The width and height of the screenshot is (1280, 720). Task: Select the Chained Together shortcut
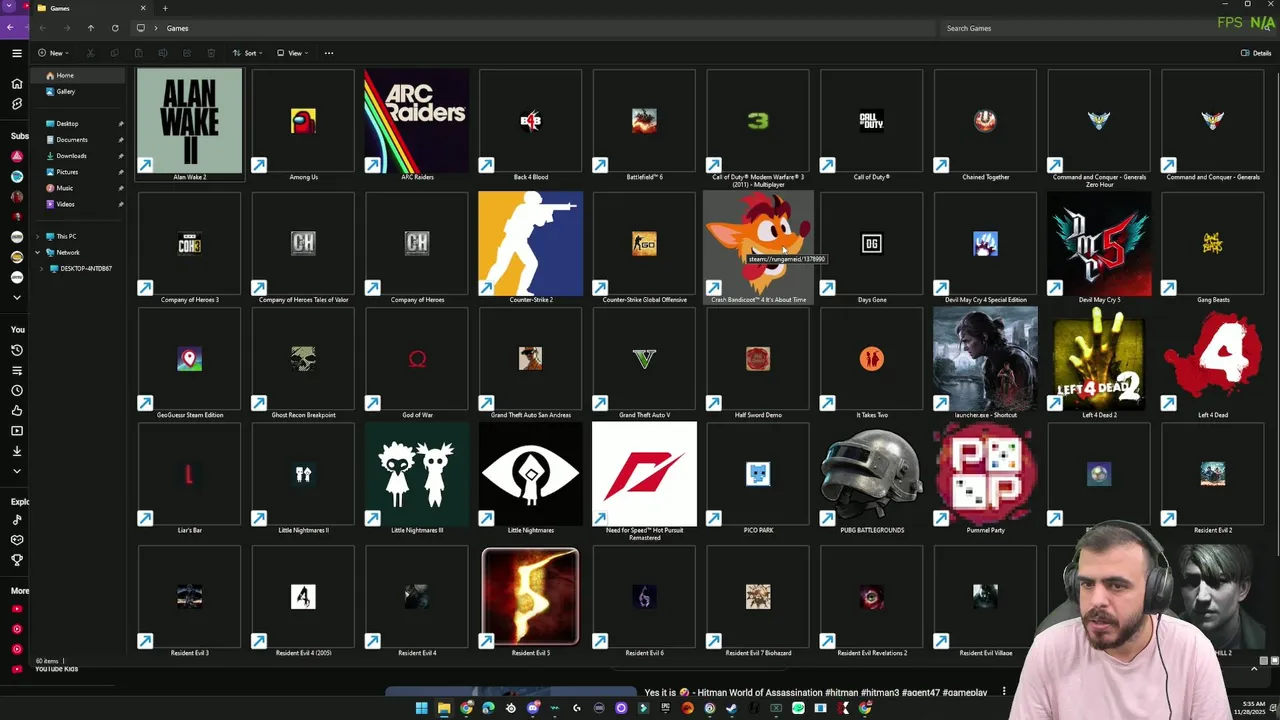coord(985,125)
